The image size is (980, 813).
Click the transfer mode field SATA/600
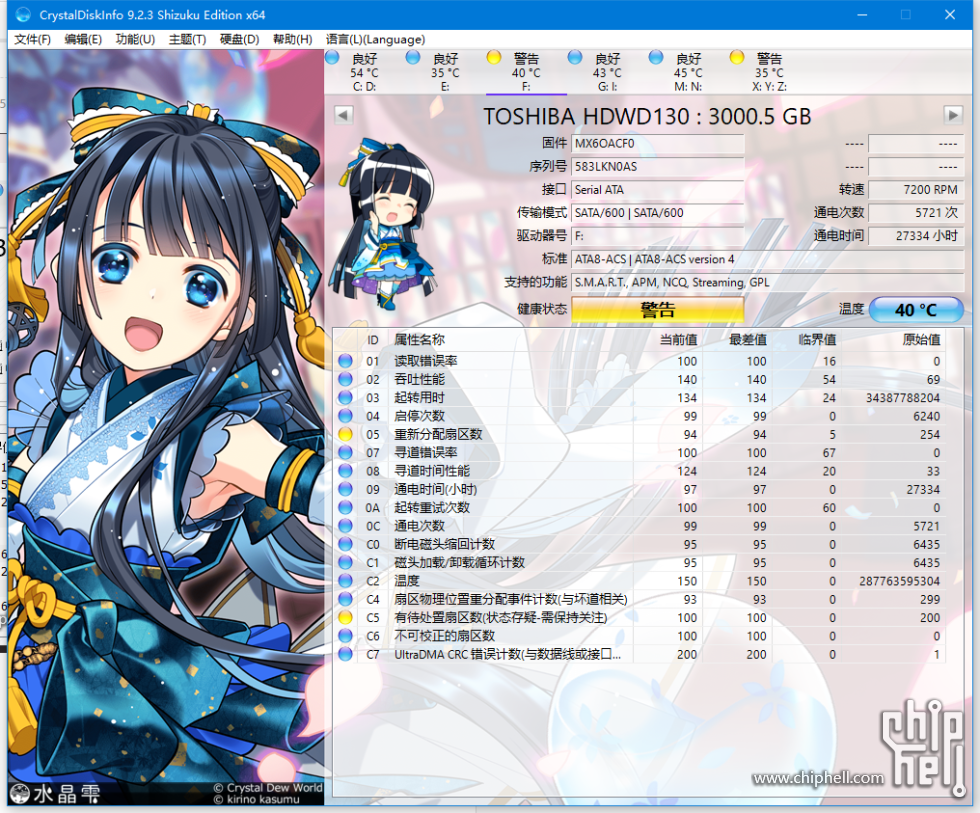click(x=658, y=213)
